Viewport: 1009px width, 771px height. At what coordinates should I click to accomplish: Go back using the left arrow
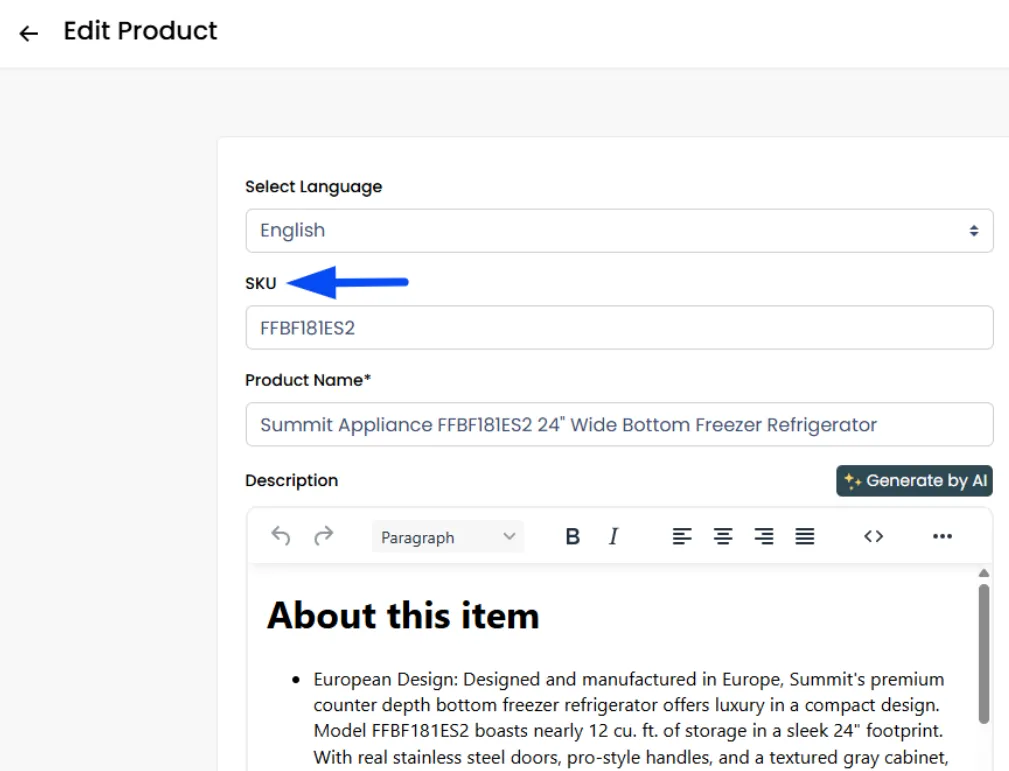(x=28, y=33)
